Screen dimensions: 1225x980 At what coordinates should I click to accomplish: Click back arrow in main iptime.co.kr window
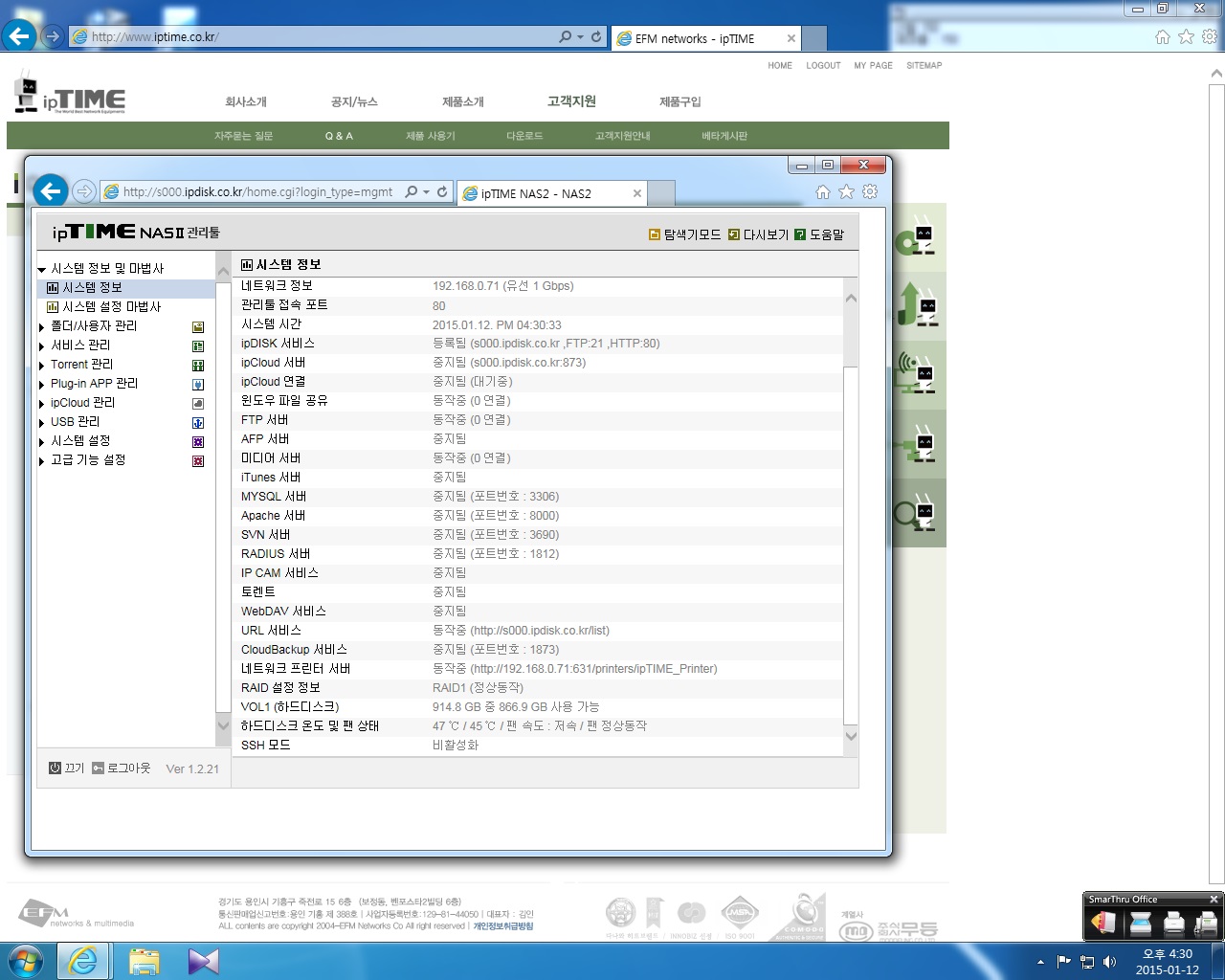tap(19, 36)
